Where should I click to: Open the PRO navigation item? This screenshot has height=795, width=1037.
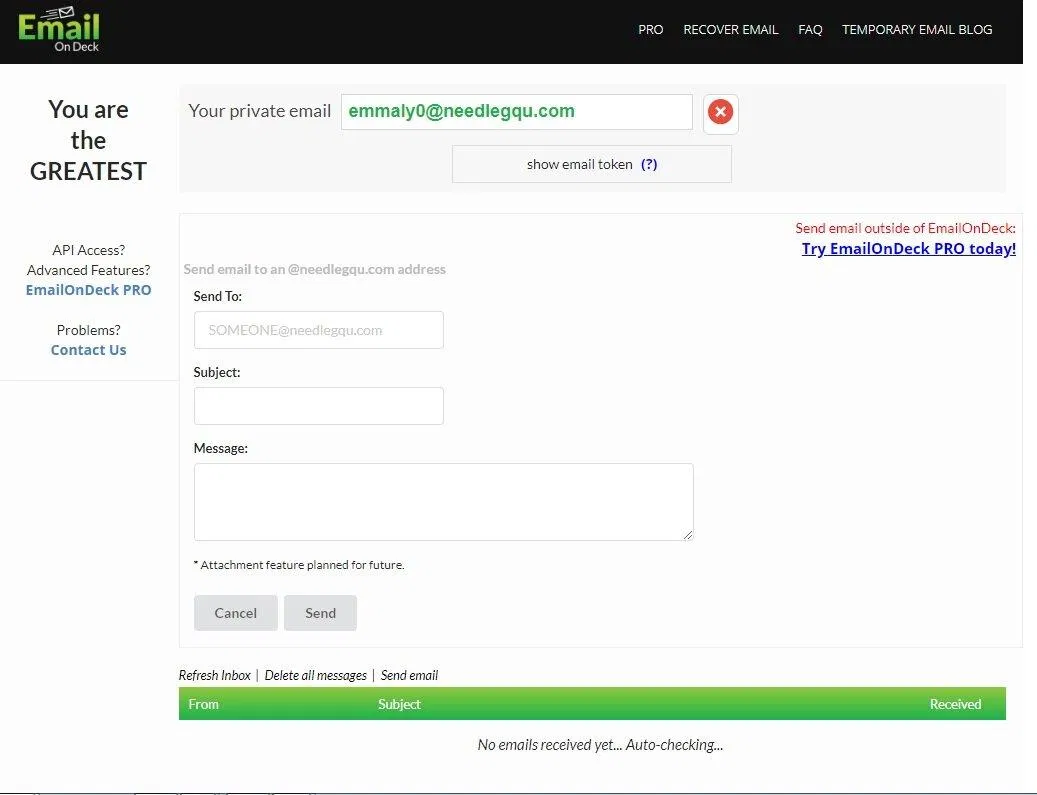pyautogui.click(x=650, y=29)
